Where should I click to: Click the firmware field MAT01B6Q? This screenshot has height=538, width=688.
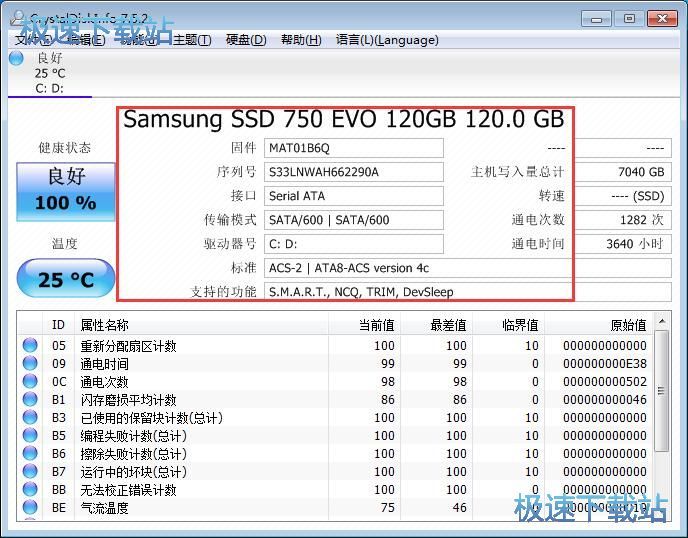pos(354,148)
